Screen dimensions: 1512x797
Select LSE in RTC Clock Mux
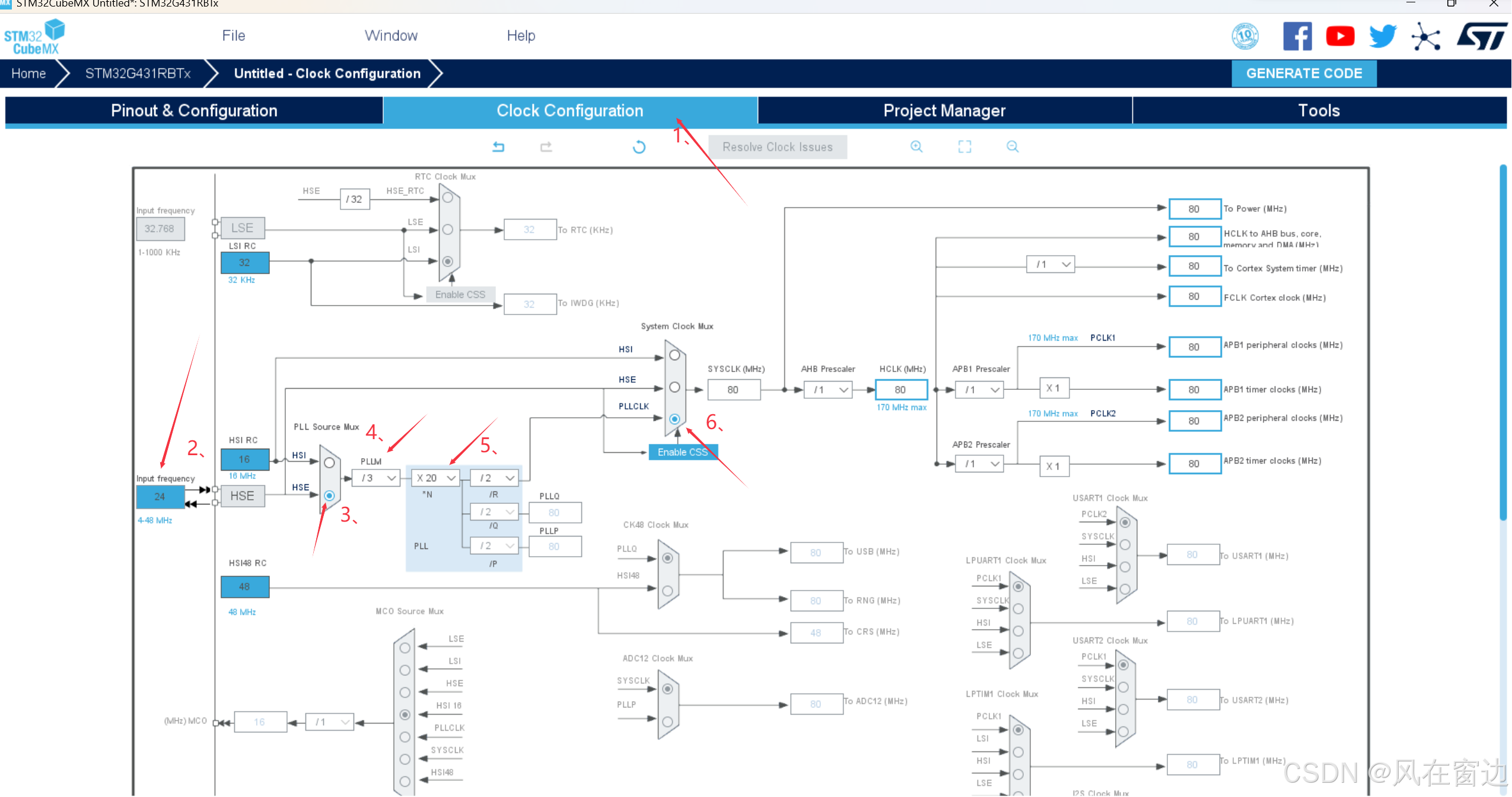pyautogui.click(x=448, y=230)
